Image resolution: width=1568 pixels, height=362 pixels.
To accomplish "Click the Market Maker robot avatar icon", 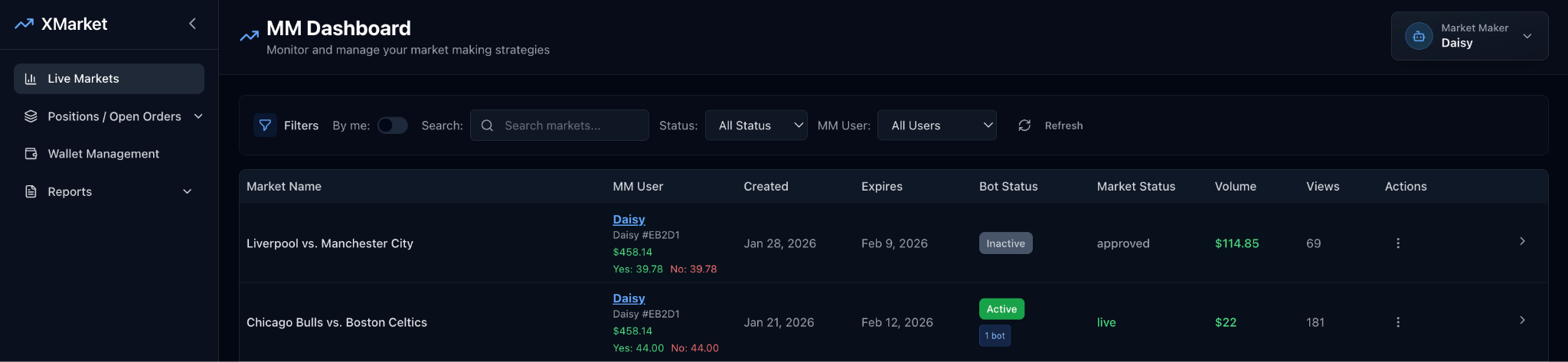I will coord(1418,36).
